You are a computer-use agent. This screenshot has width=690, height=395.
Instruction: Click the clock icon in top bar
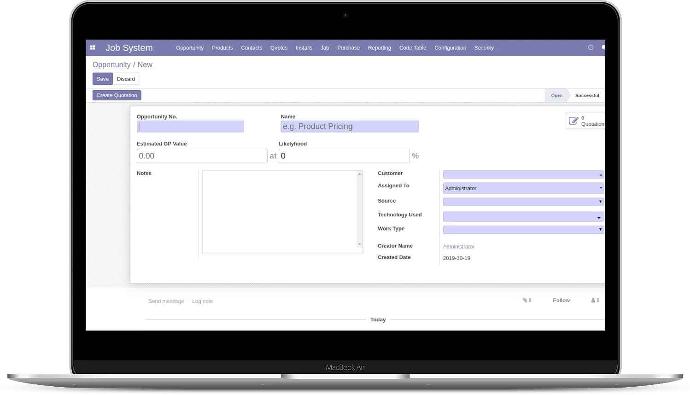[x=591, y=48]
